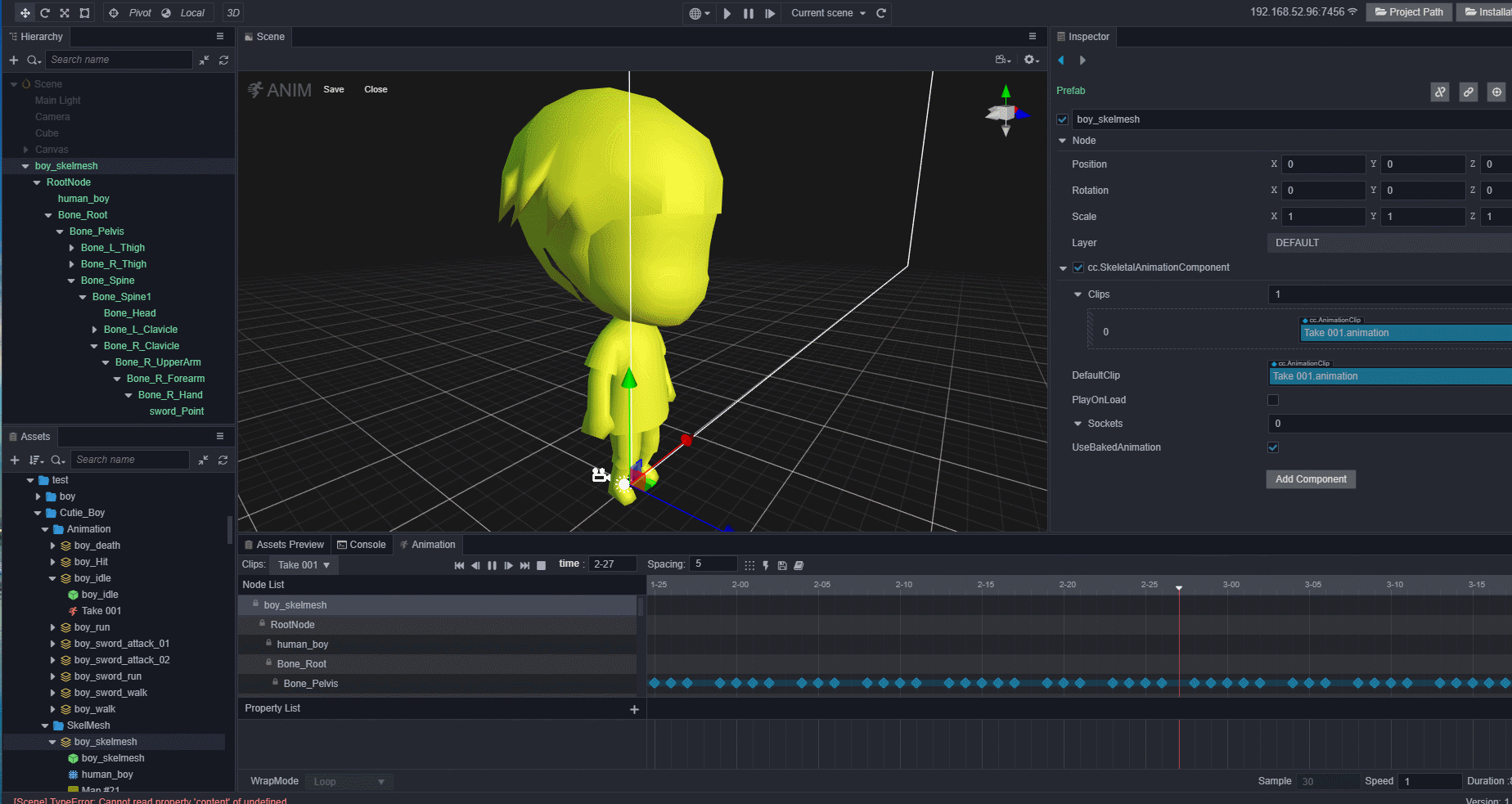Click the locate prefab asset icon
Screen dimensions: 1512x804
pos(1496,92)
